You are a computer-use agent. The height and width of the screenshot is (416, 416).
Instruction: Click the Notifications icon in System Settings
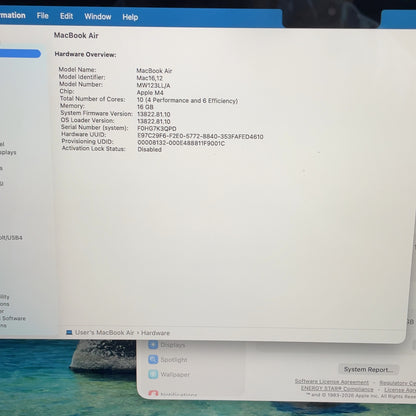[x=153, y=394]
